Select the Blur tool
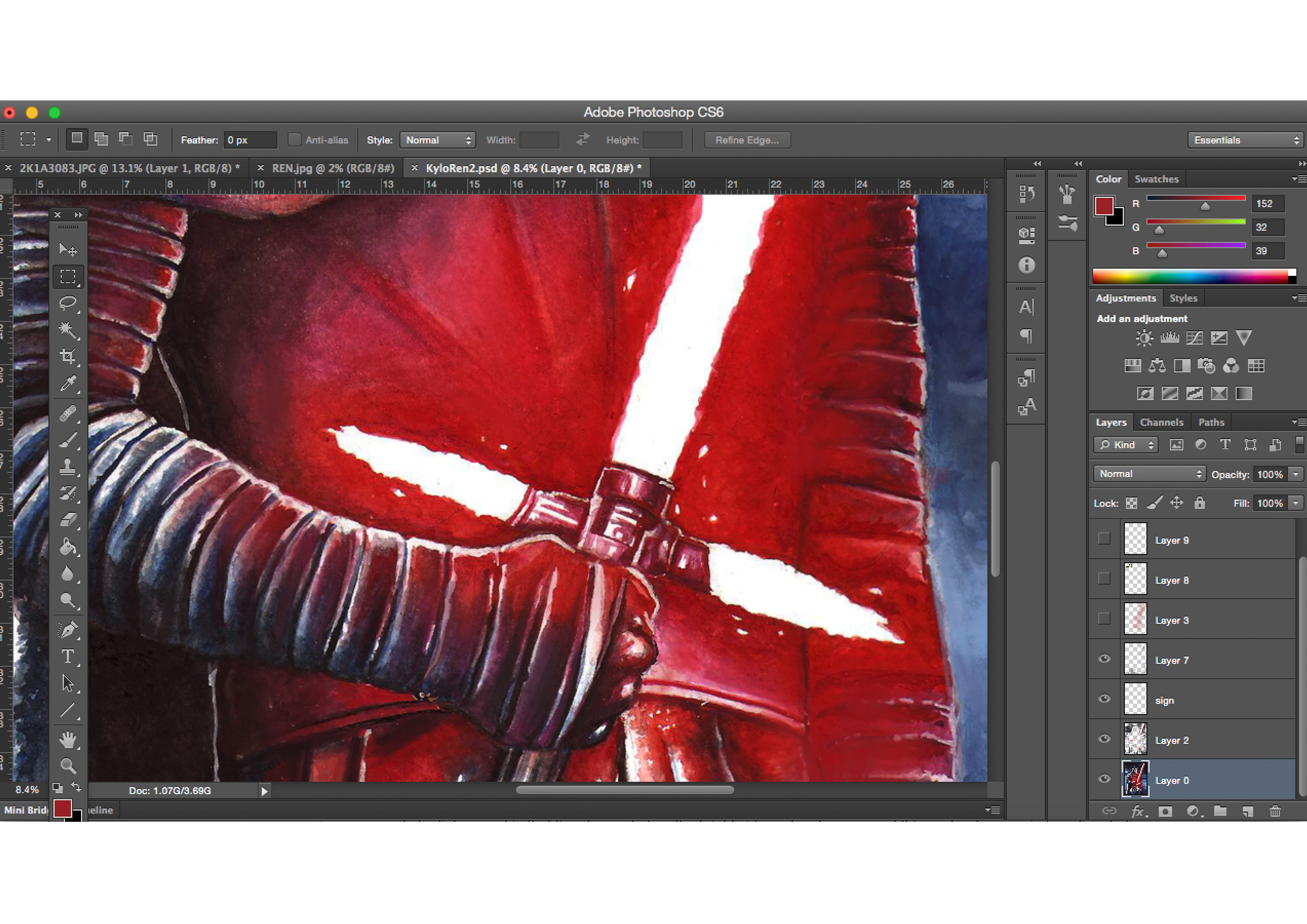This screenshot has height=924, width=1307. pos(68,573)
